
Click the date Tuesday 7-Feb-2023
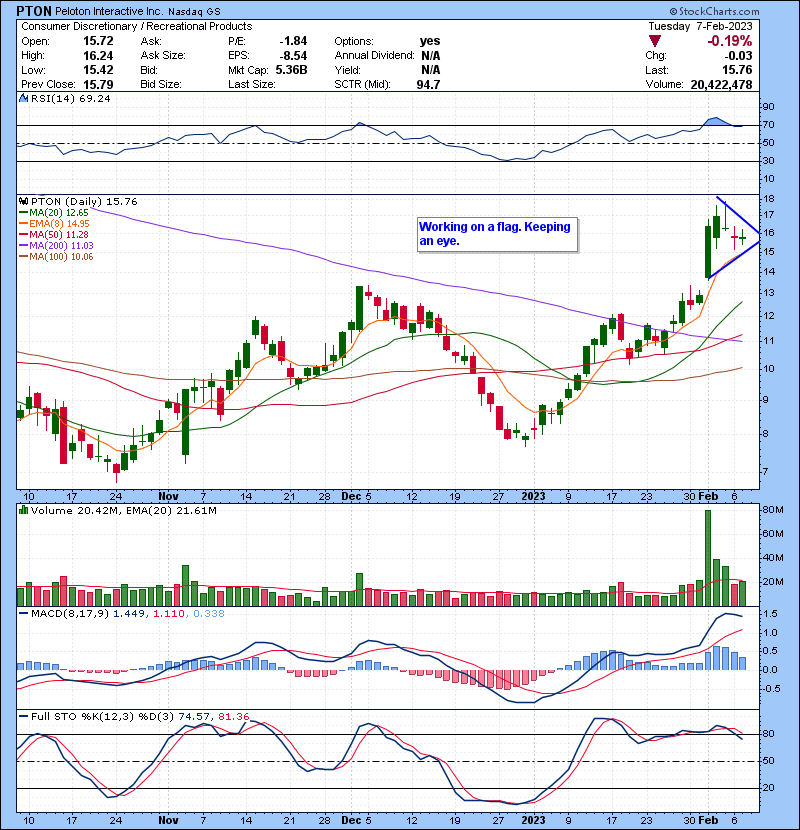[x=700, y=26]
